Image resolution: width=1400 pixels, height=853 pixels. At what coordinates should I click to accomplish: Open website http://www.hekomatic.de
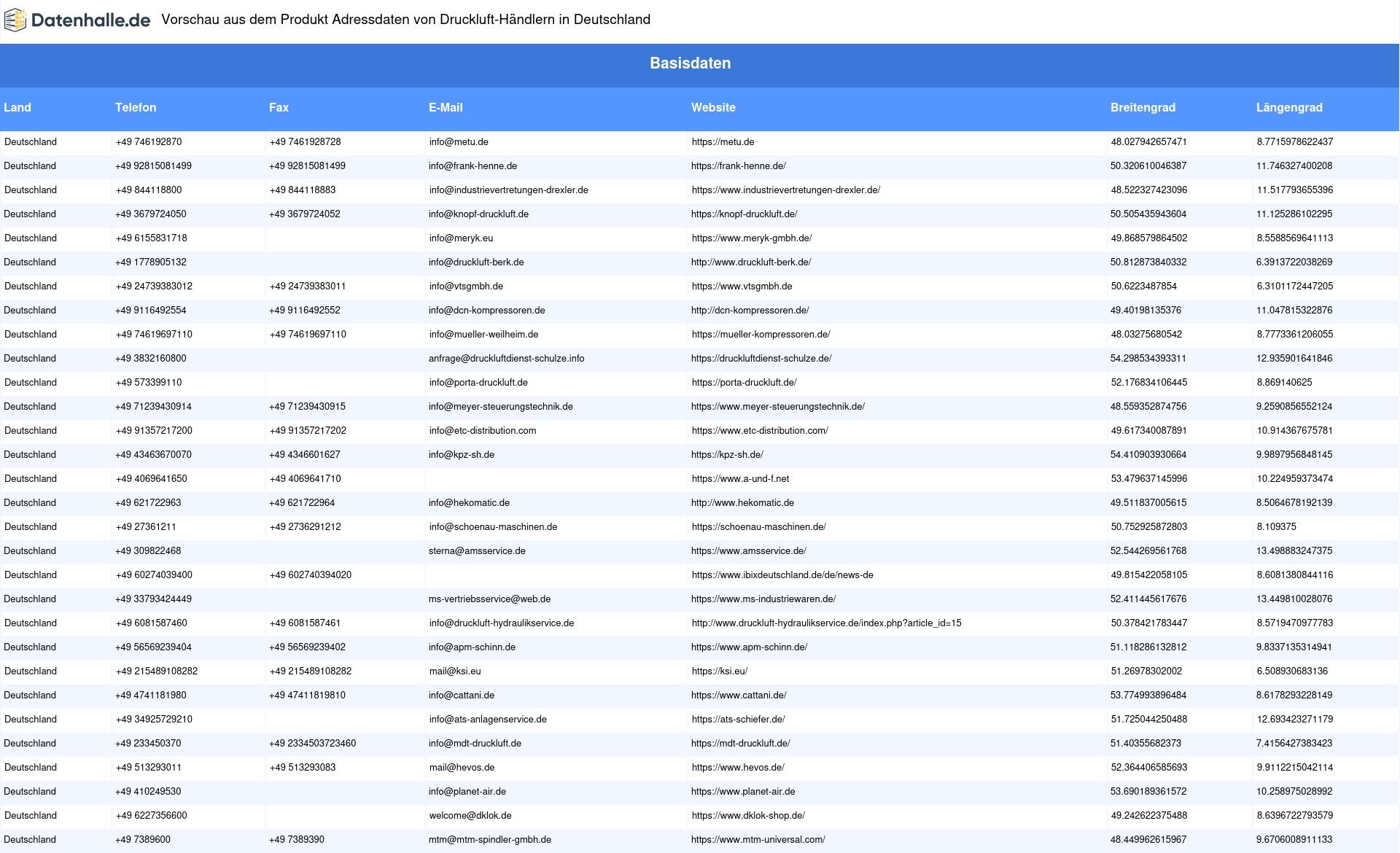click(x=742, y=503)
